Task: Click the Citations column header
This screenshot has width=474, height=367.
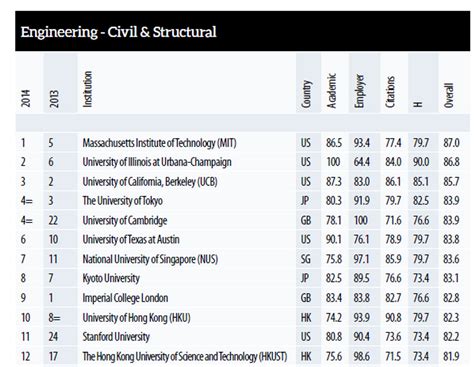Action: point(390,92)
